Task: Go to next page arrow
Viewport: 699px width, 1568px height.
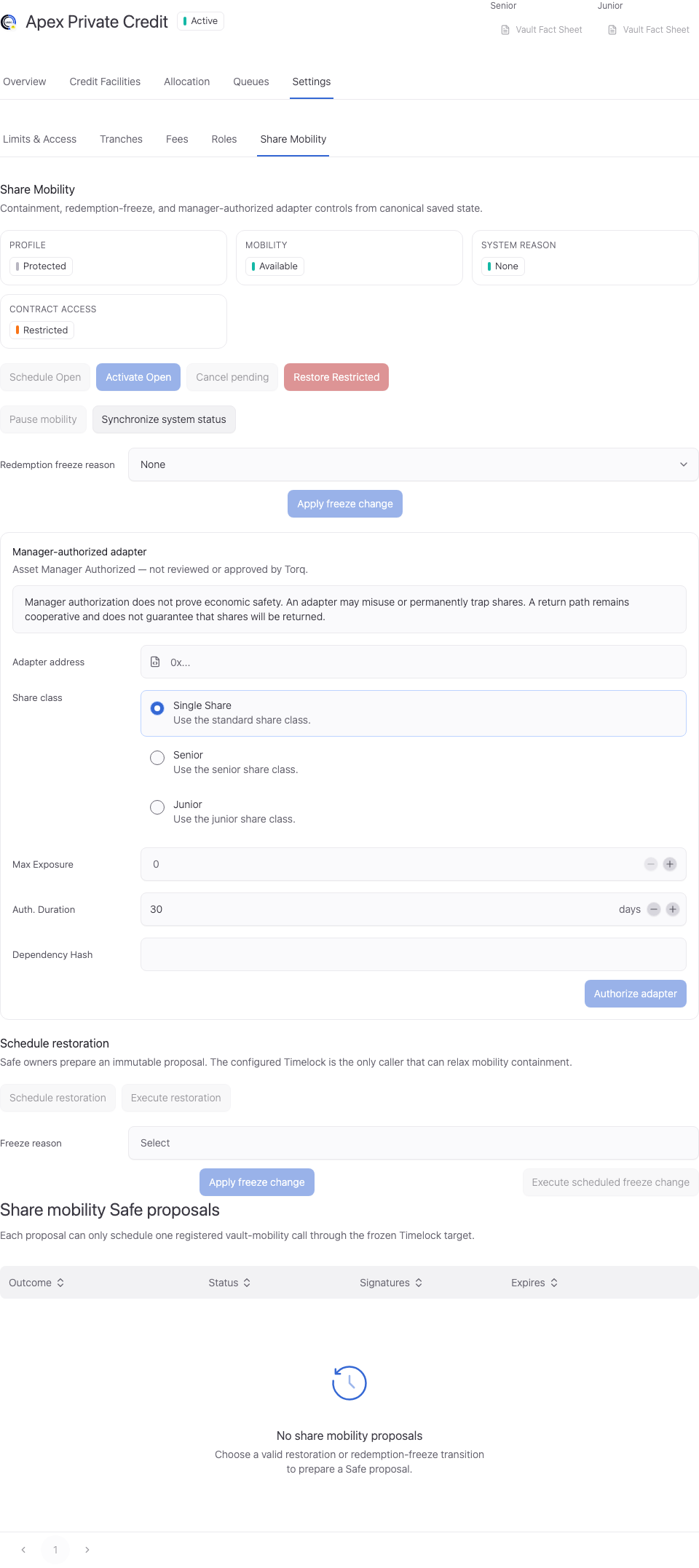Action: (x=87, y=1550)
